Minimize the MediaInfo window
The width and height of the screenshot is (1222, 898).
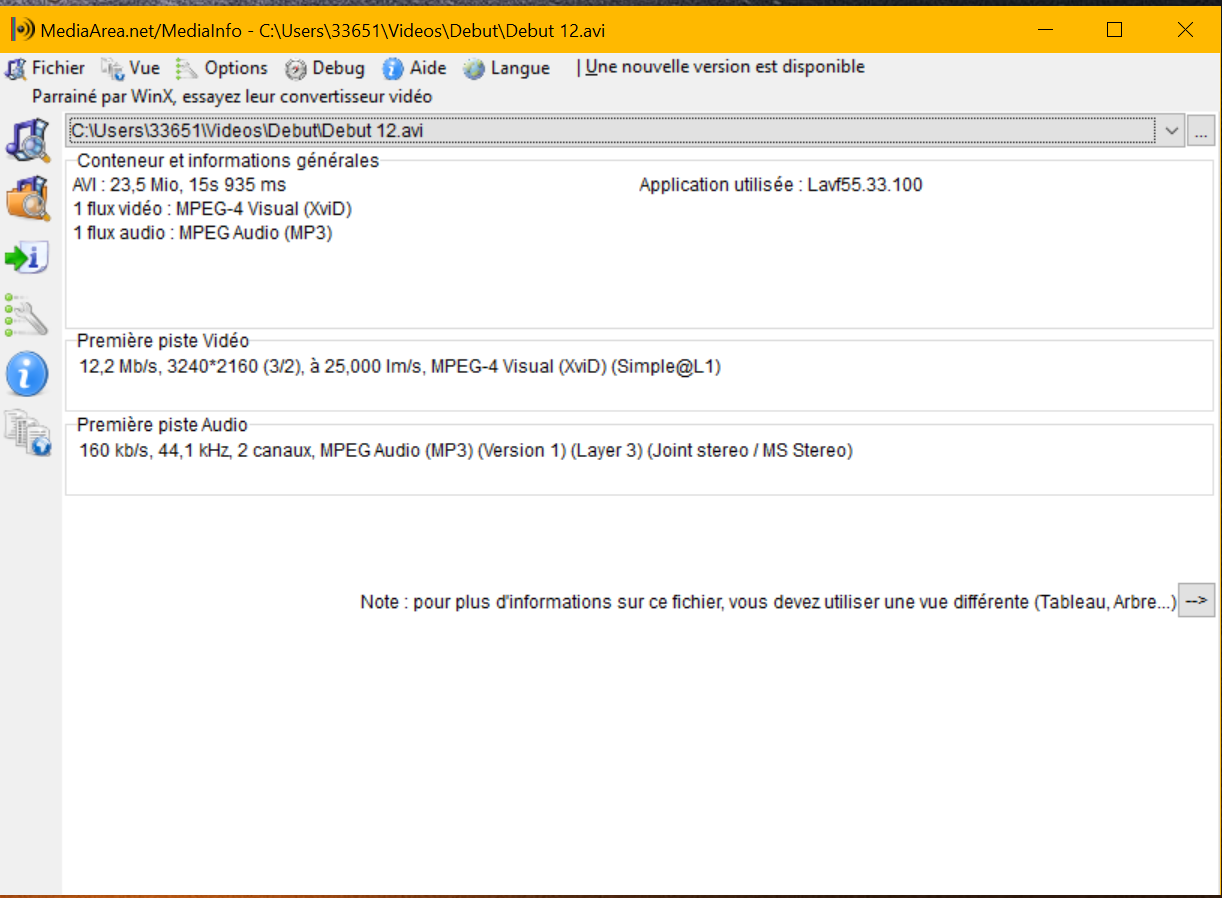tap(1046, 30)
